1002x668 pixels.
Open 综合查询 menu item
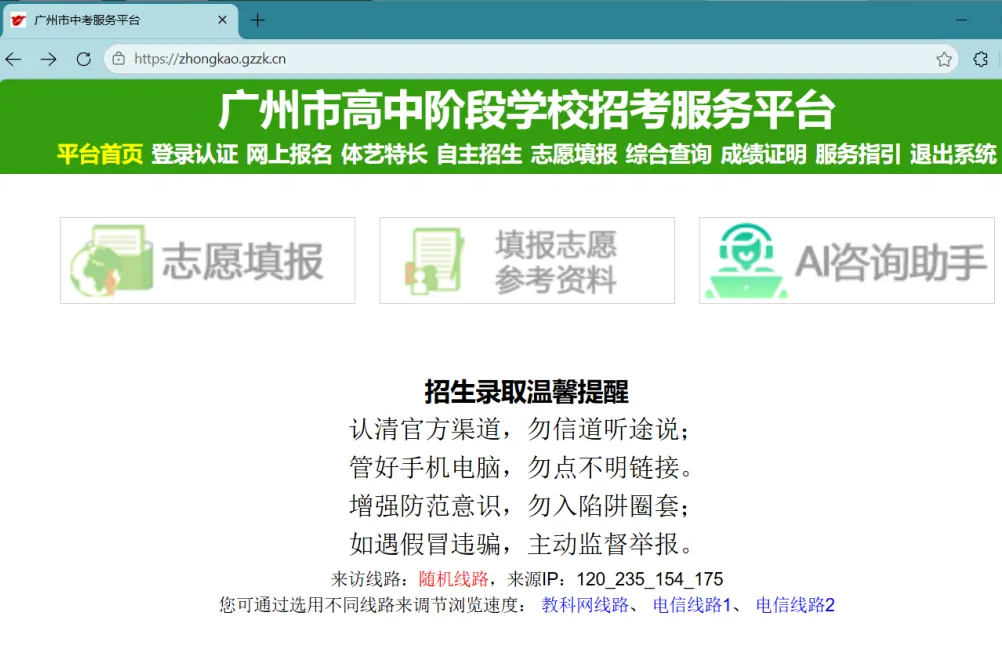[668, 154]
